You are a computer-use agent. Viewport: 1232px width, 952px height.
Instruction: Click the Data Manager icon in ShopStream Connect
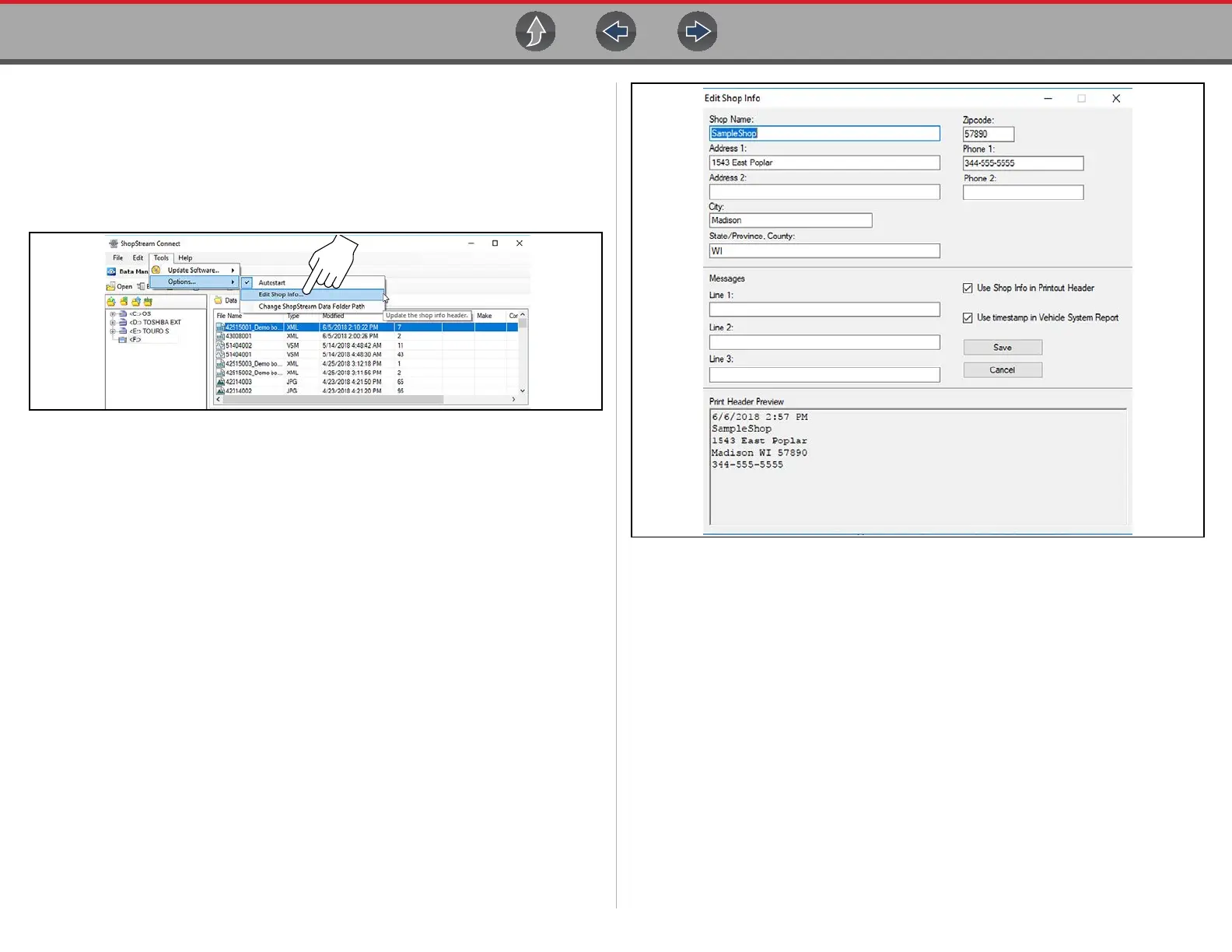[111, 271]
